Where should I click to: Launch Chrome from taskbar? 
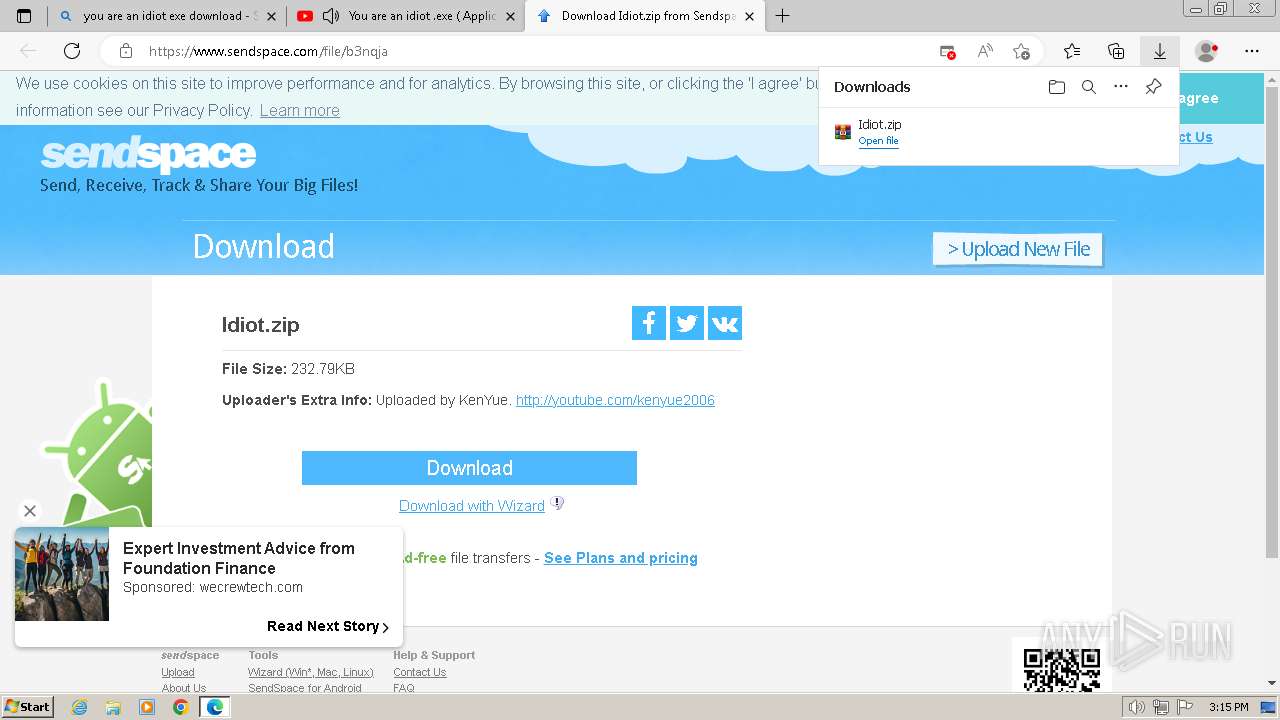pyautogui.click(x=180, y=707)
